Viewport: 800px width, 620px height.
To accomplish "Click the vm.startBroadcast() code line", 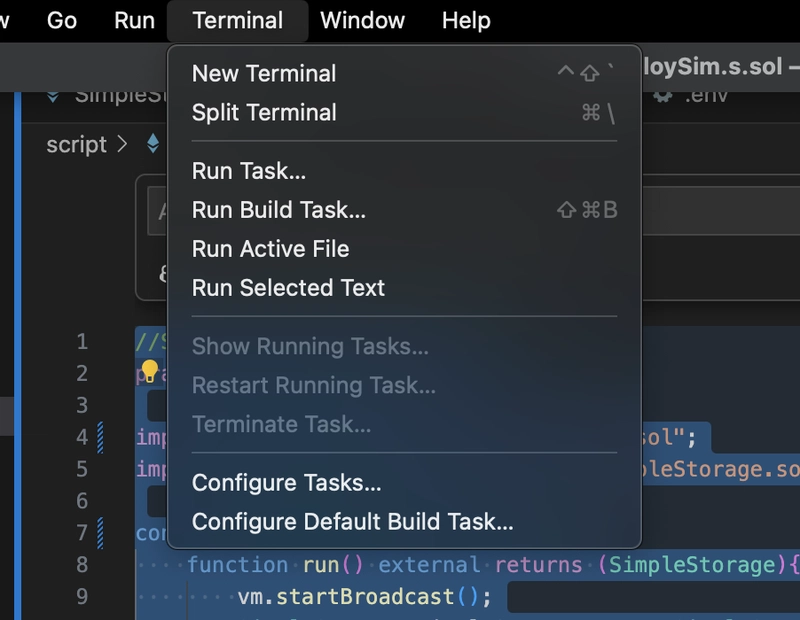I will point(364,597).
